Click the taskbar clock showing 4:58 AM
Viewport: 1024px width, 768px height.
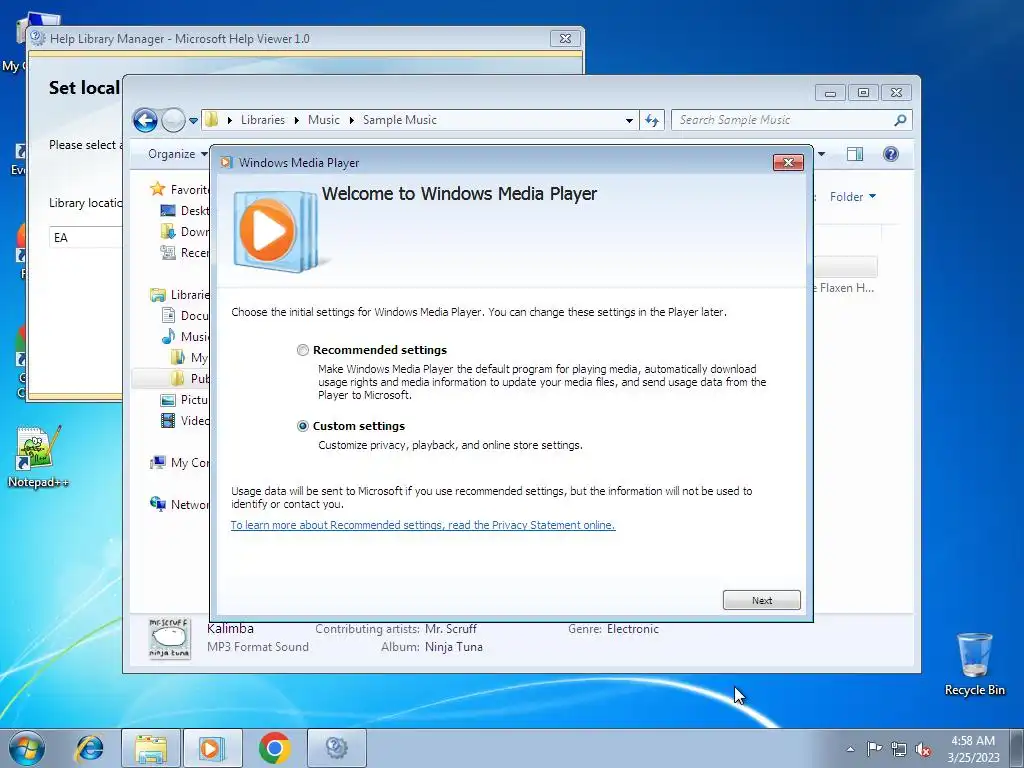coord(973,749)
